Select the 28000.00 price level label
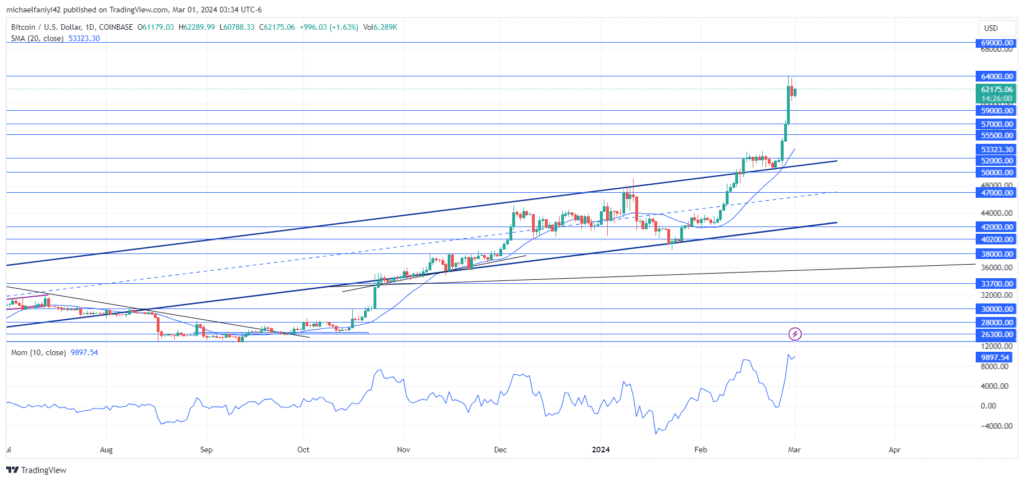This screenshot has height=481, width=1024. [x=997, y=322]
